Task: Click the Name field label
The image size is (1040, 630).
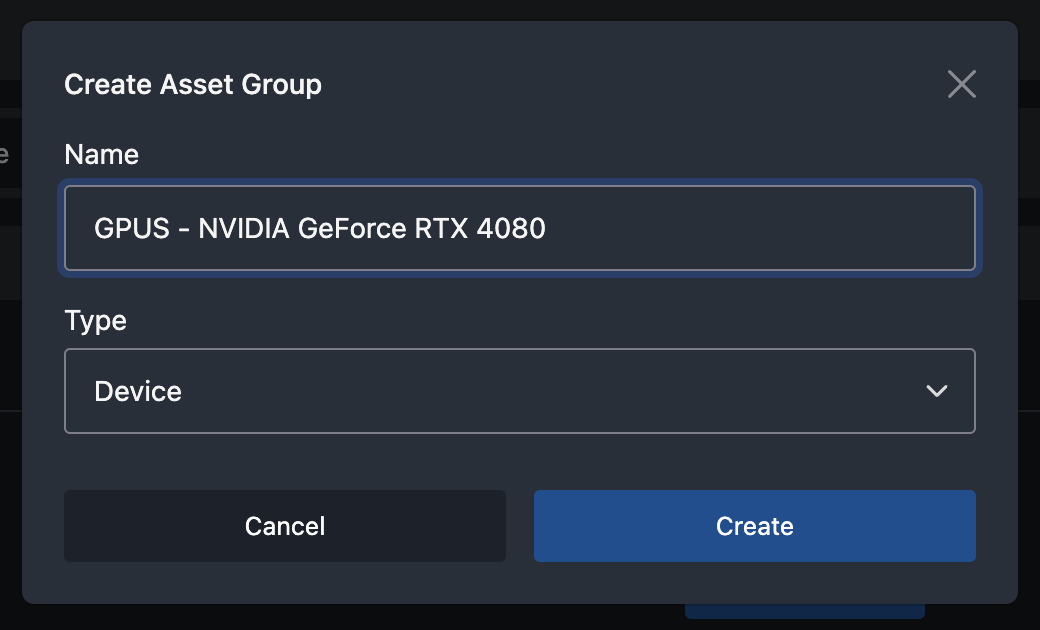Action: click(x=101, y=155)
